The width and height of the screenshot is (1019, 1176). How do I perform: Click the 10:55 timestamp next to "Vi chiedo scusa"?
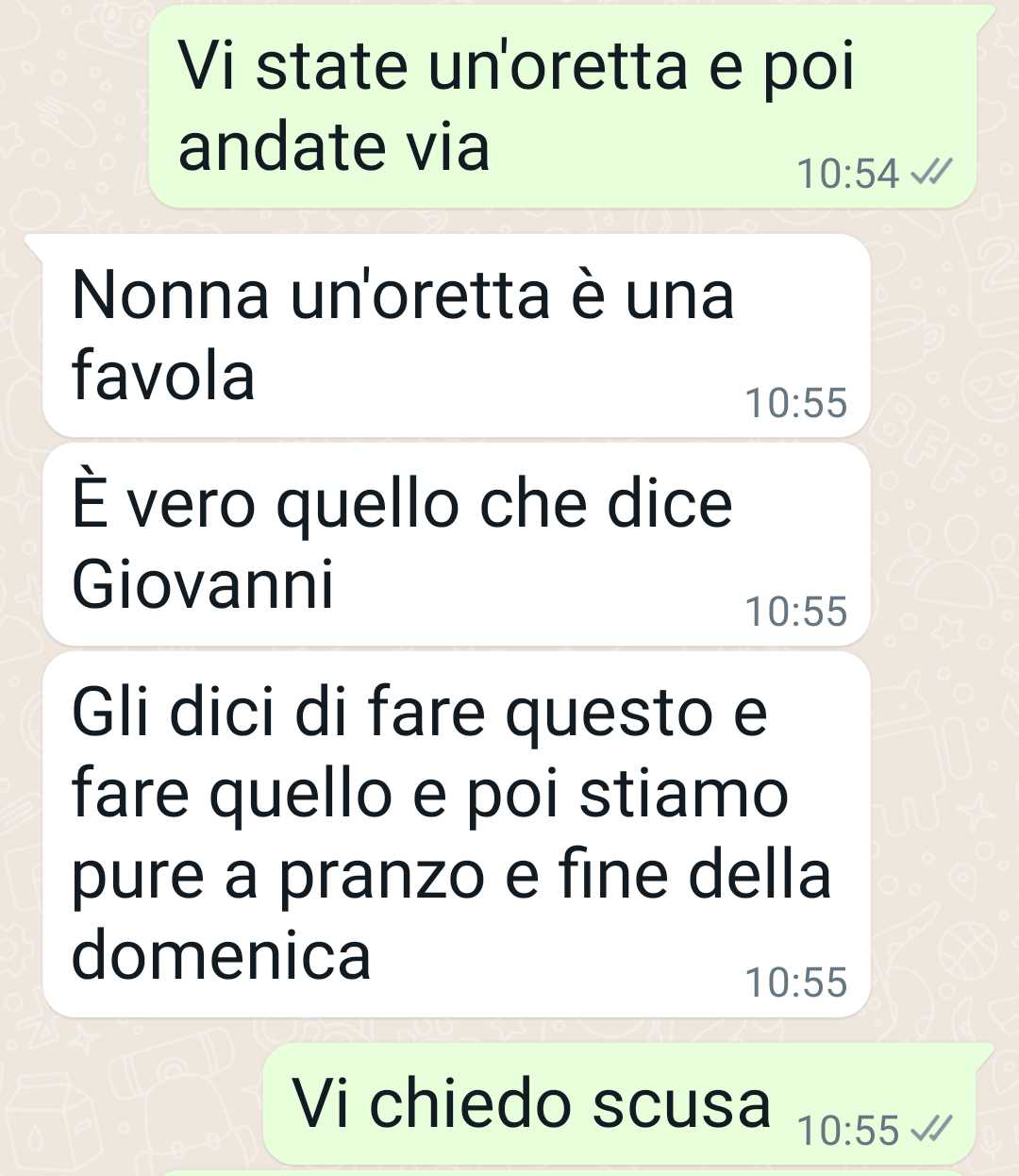[848, 1130]
